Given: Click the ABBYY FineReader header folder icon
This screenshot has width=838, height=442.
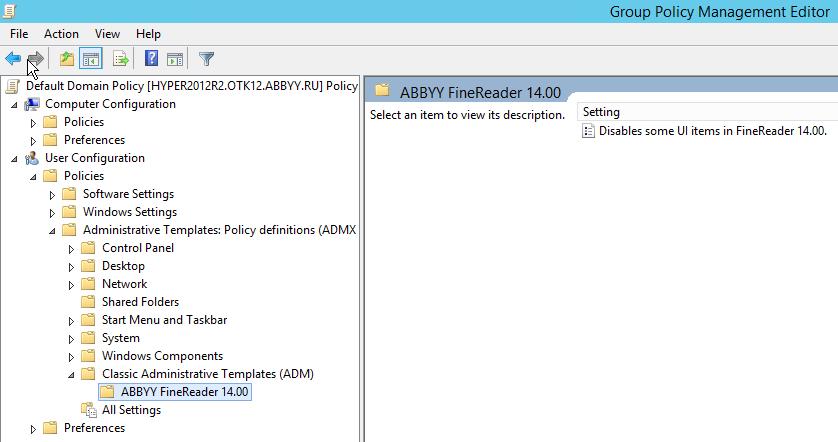Looking at the screenshot, I should 382,90.
